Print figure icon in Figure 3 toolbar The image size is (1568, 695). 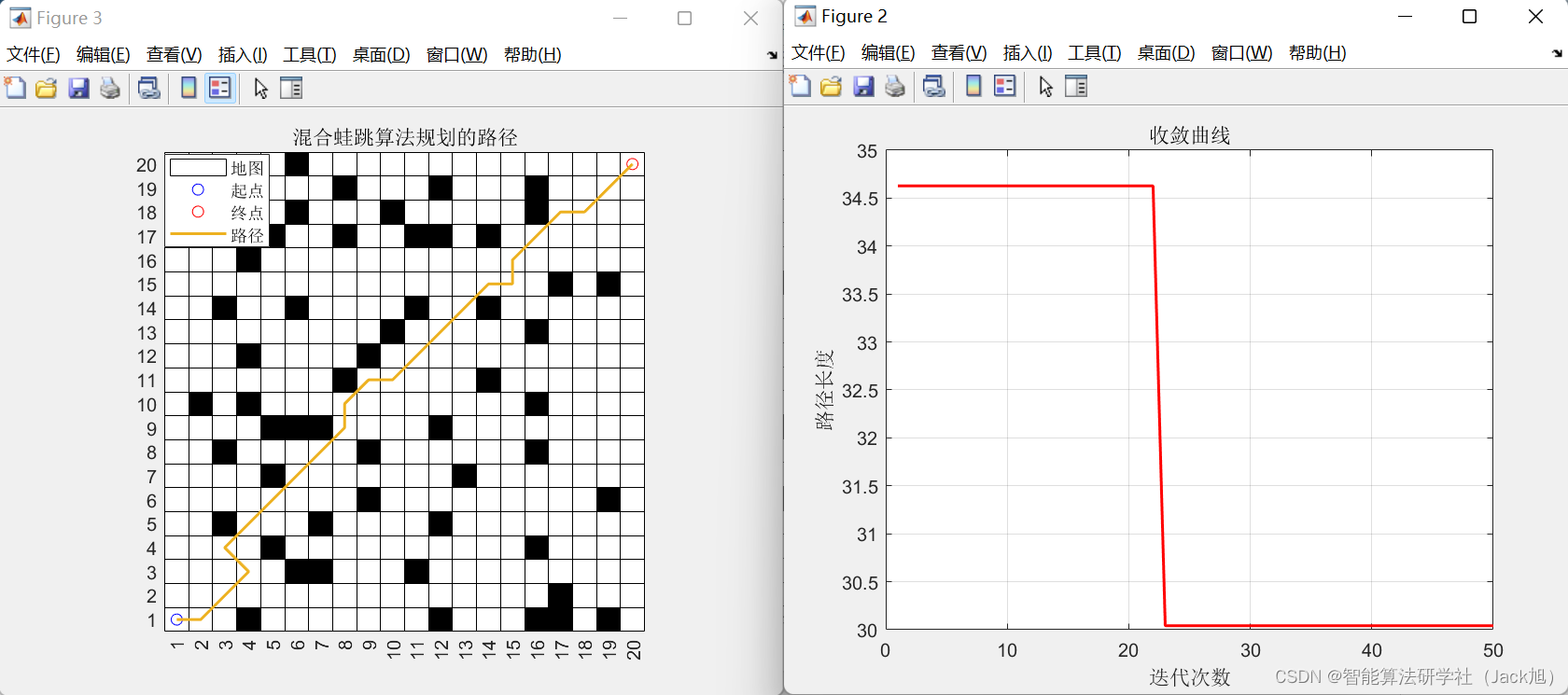click(110, 89)
